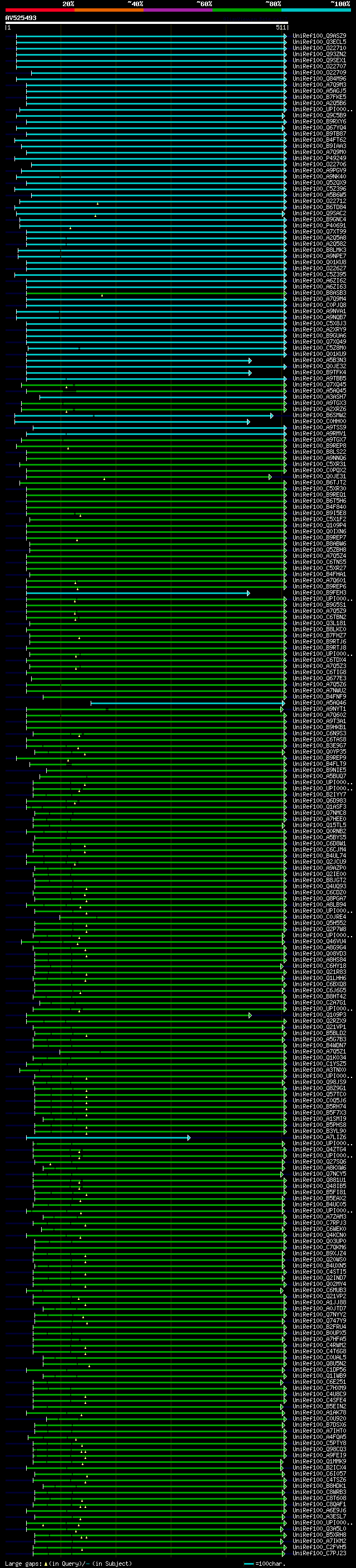The width and height of the screenshot is (356, 1568).
Task: Select label UniRef100_C0HH00
Action: pos(319,421)
